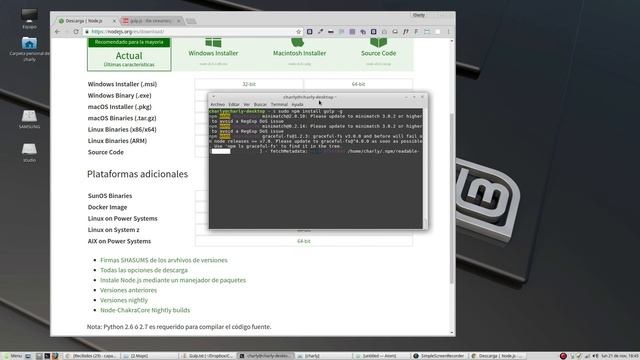Image resolution: width=640 pixels, height=360 pixels.
Task: Switch to the Gulp.txt taskbar window
Action: [x=207, y=356]
